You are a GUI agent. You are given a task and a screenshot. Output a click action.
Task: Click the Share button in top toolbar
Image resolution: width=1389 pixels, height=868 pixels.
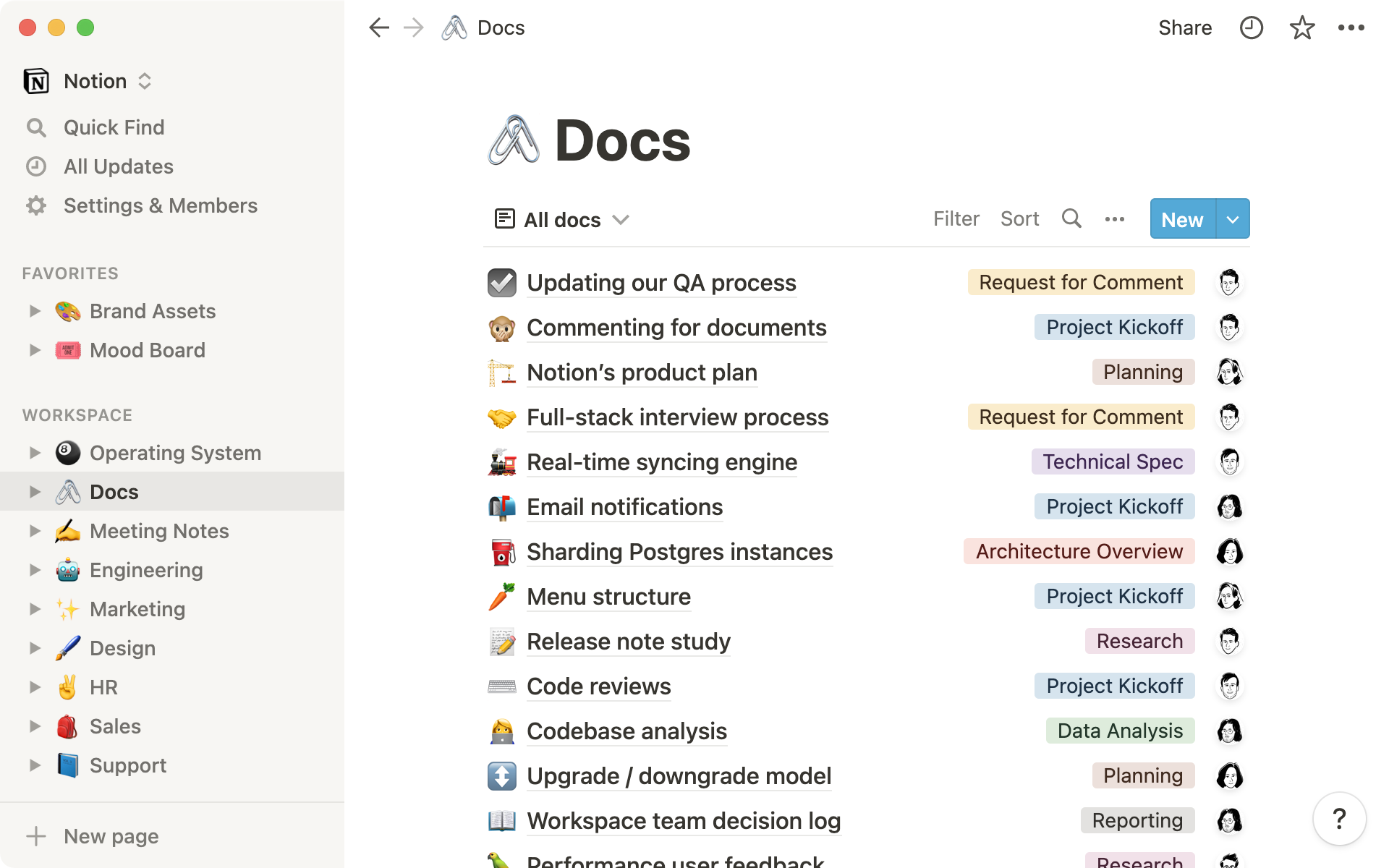(1184, 28)
